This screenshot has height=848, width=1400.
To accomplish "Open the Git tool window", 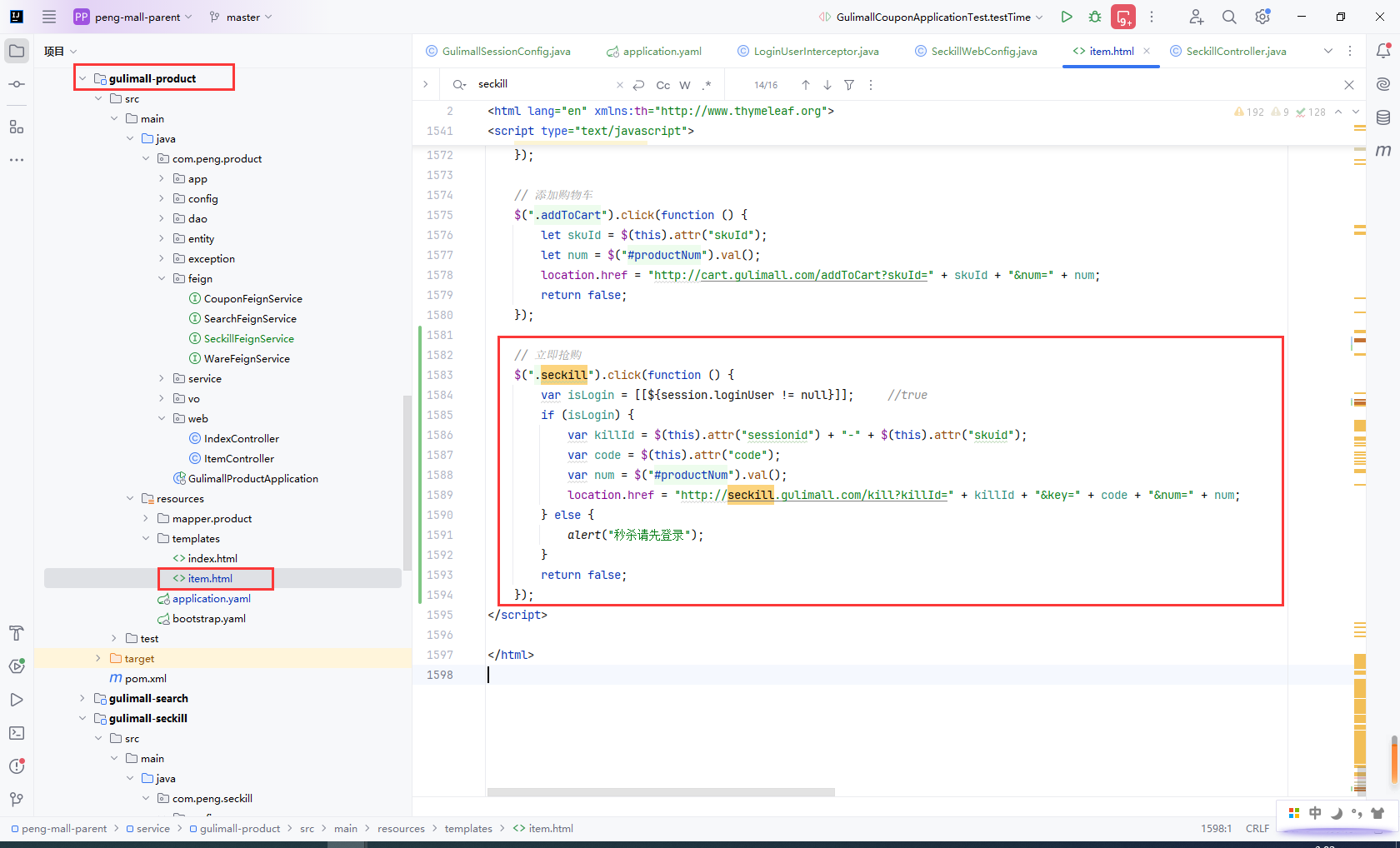I will 17,800.
